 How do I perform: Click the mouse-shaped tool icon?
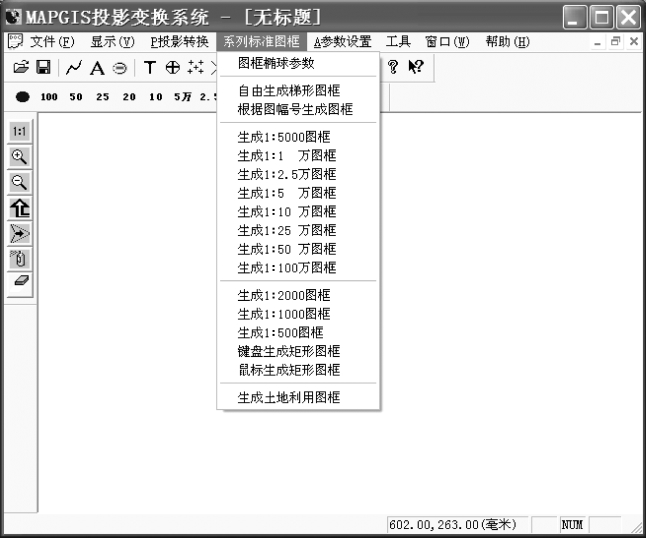(x=19, y=259)
